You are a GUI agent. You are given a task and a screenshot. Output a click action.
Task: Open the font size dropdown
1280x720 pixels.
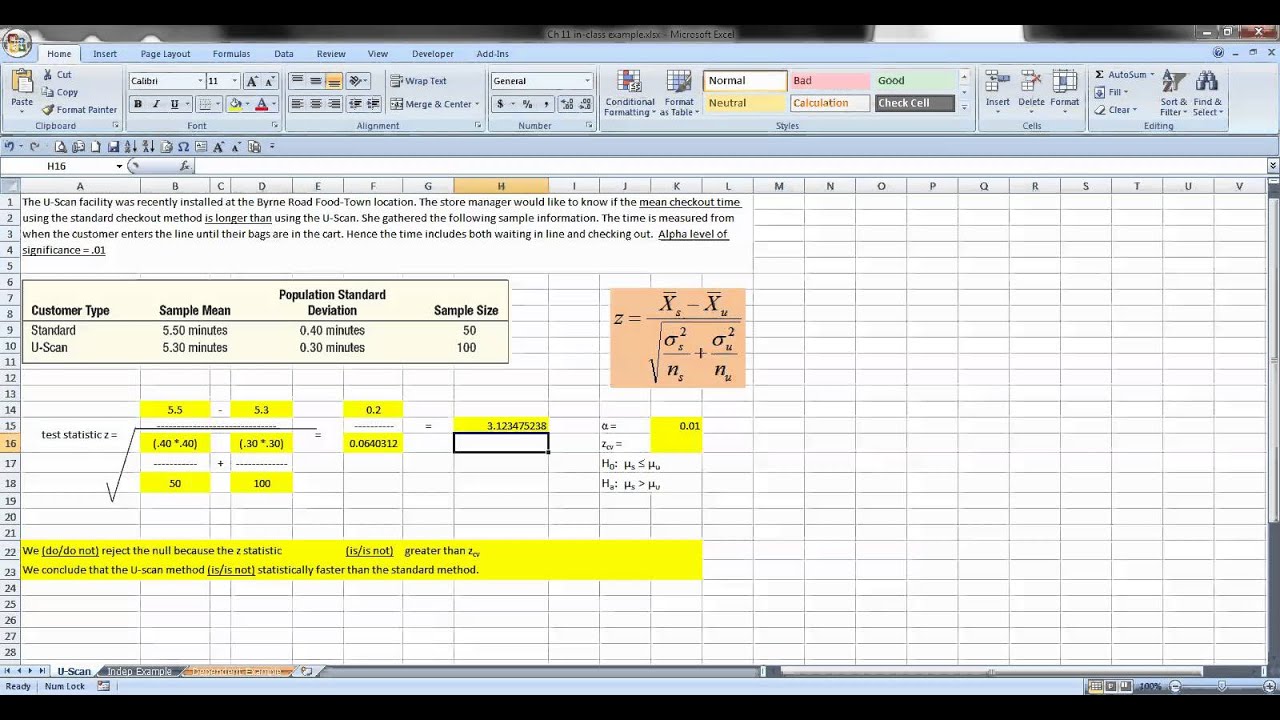click(235, 81)
